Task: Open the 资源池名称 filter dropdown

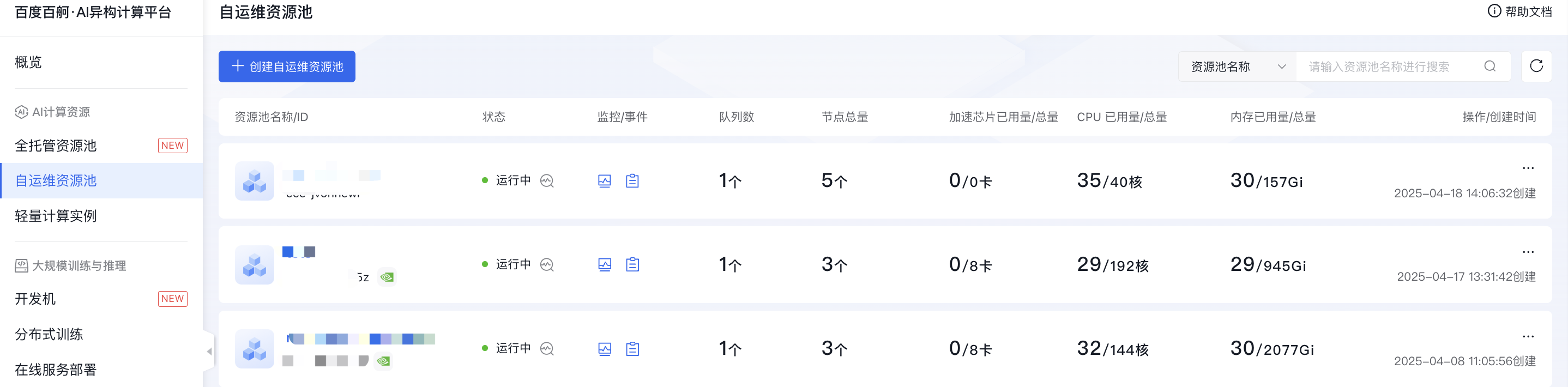Action: (x=1238, y=66)
